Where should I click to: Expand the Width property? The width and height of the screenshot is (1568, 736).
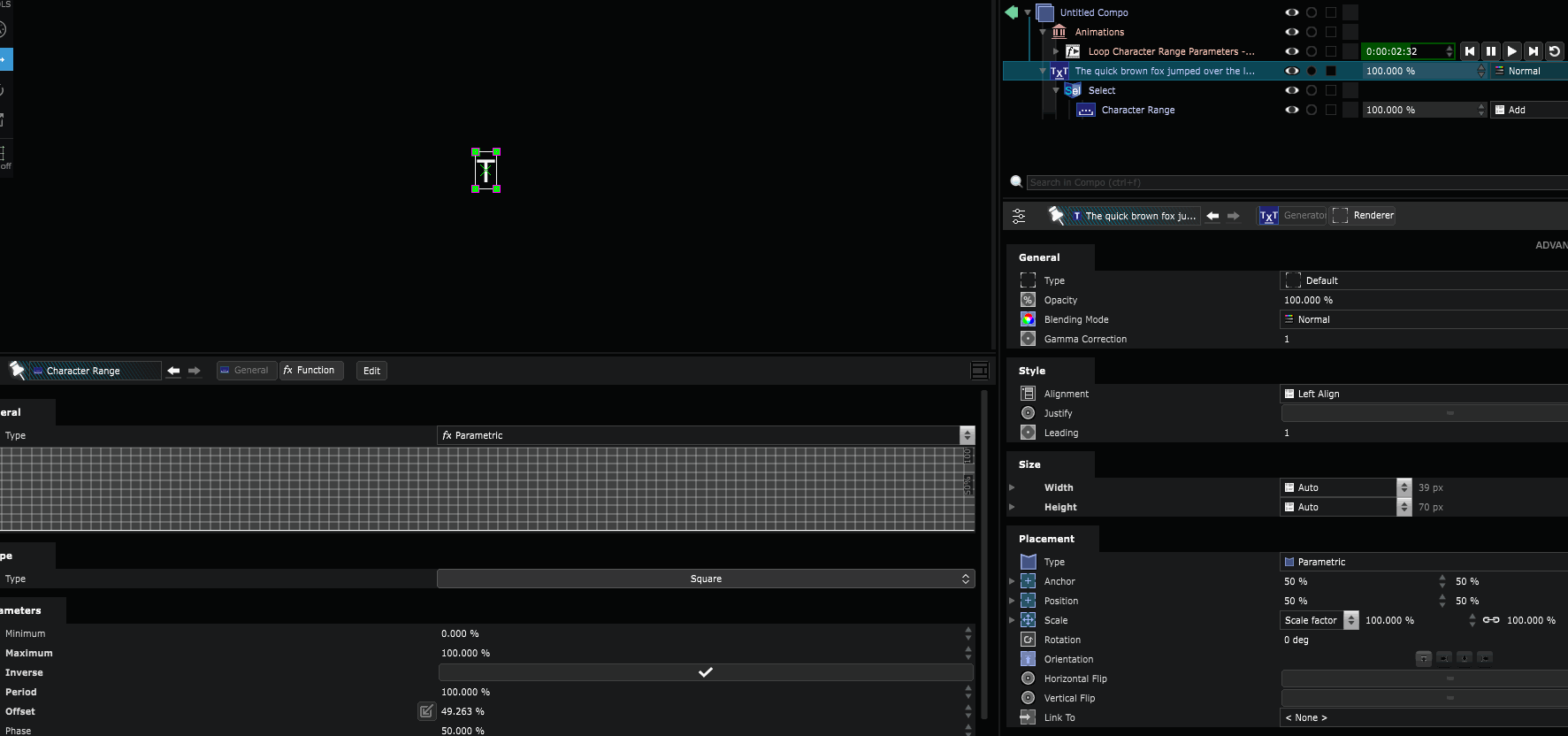(x=1012, y=487)
